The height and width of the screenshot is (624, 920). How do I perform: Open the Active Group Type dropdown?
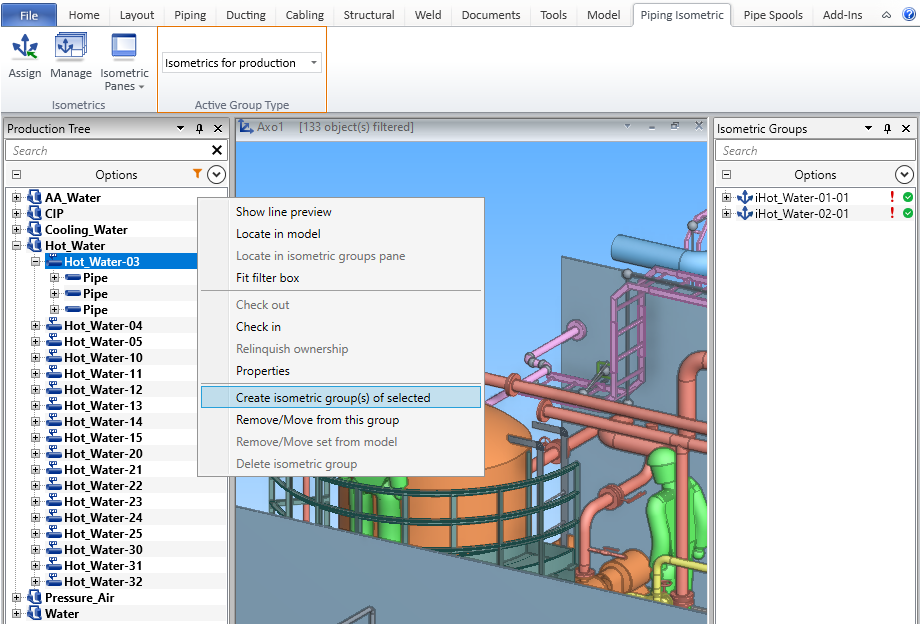click(315, 63)
